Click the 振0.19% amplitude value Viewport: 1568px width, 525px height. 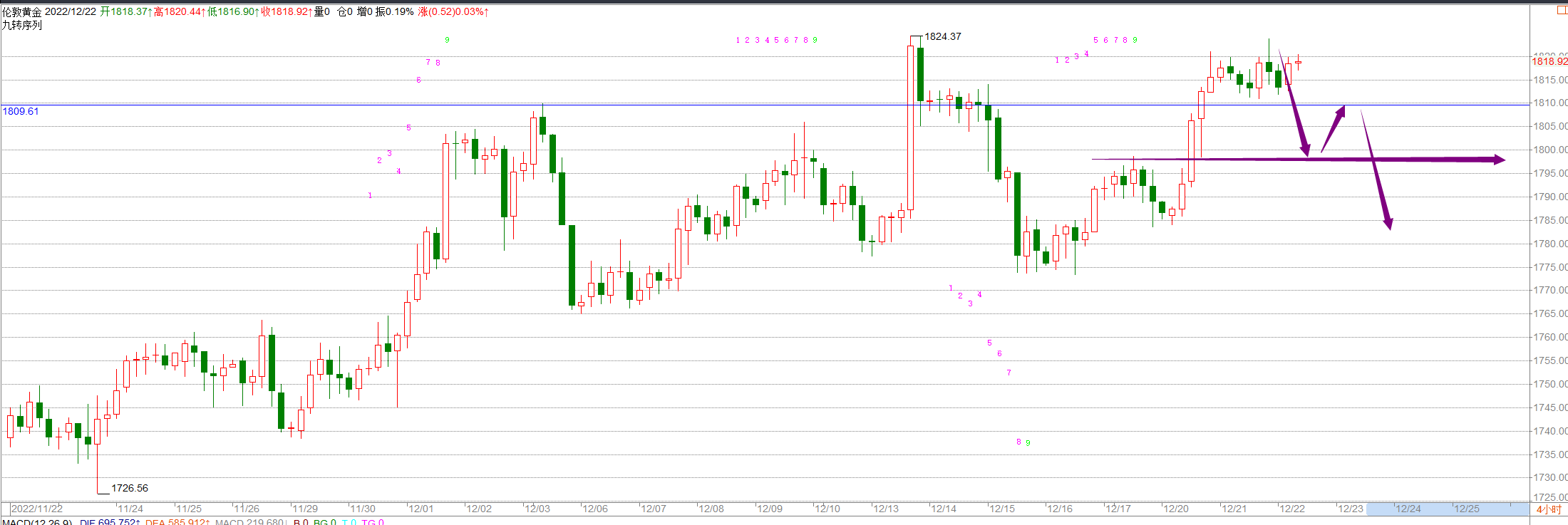tap(395, 12)
